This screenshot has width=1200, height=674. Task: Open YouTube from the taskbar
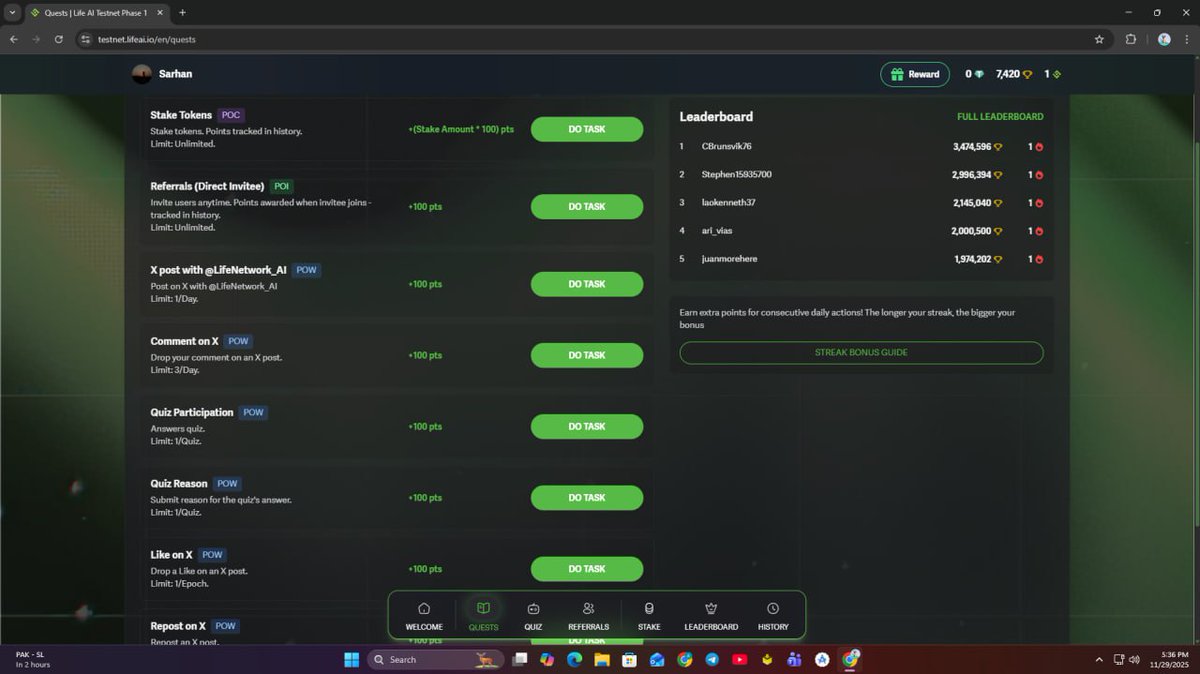(x=739, y=659)
